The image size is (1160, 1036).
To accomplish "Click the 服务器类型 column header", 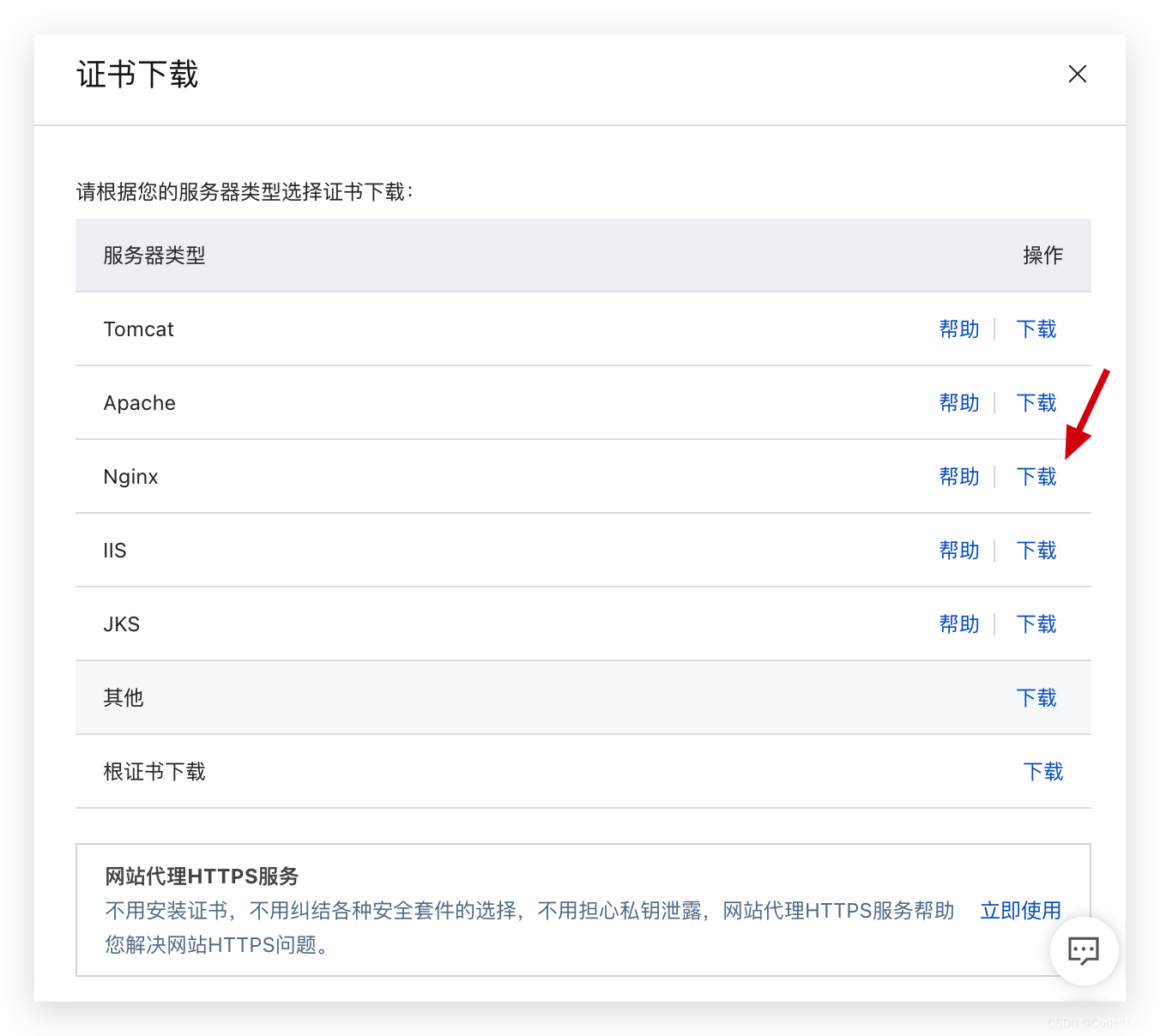I will tap(154, 256).
